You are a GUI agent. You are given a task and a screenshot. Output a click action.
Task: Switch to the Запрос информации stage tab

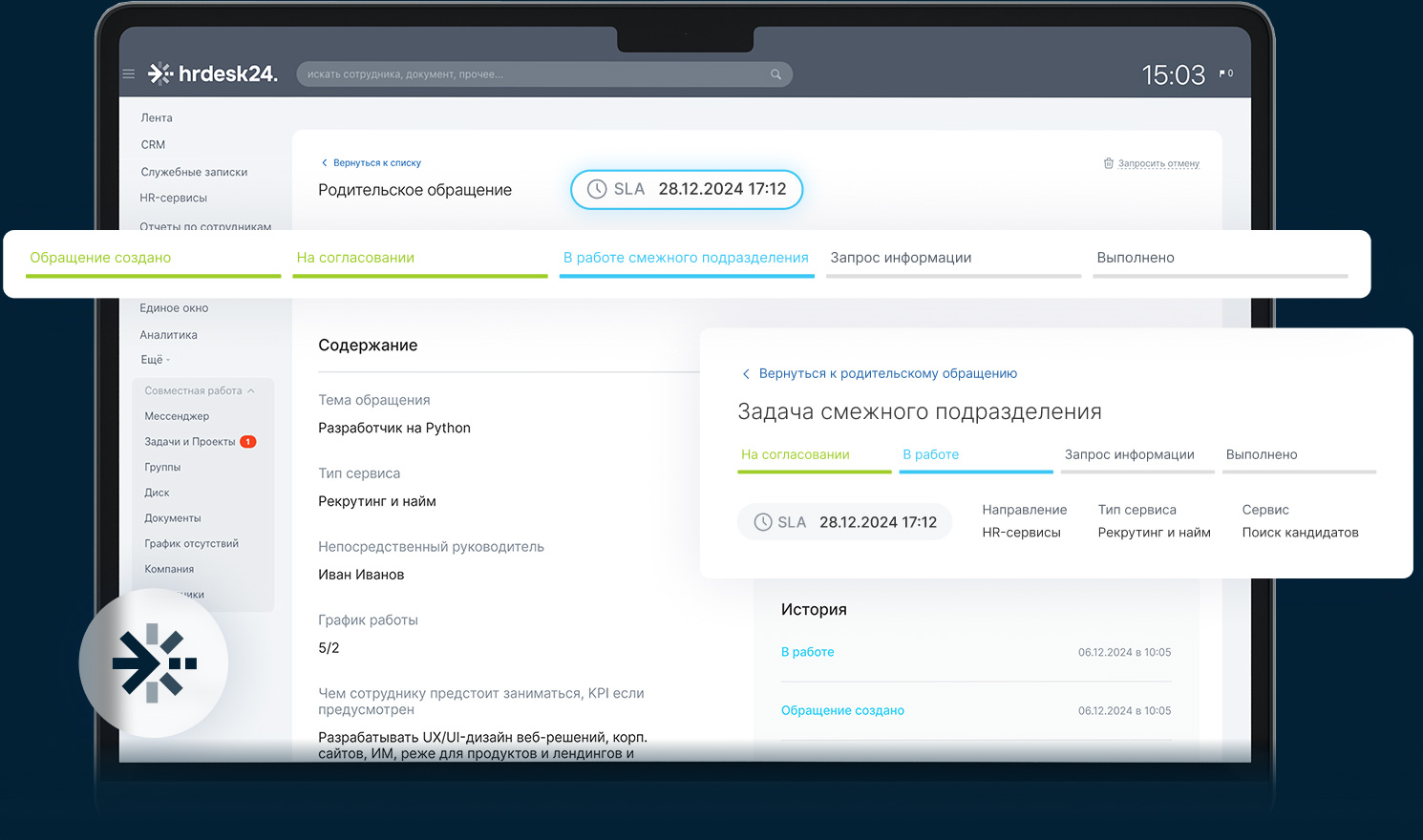coord(901,257)
